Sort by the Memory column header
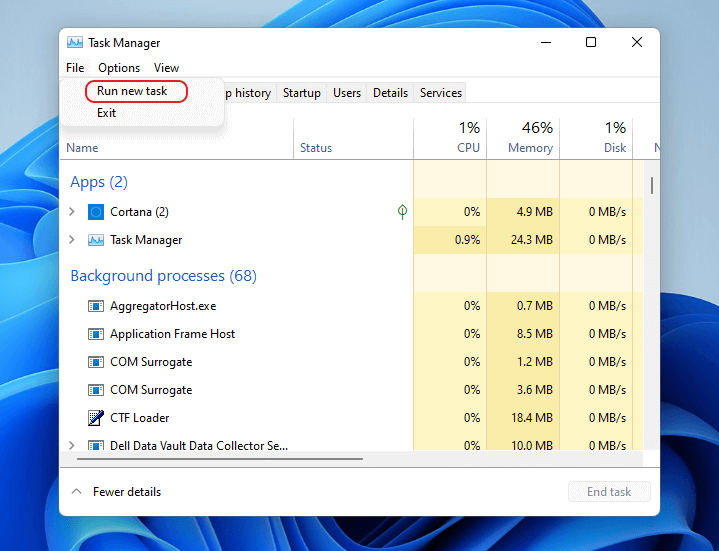The width and height of the screenshot is (719, 551). pyautogui.click(x=523, y=139)
